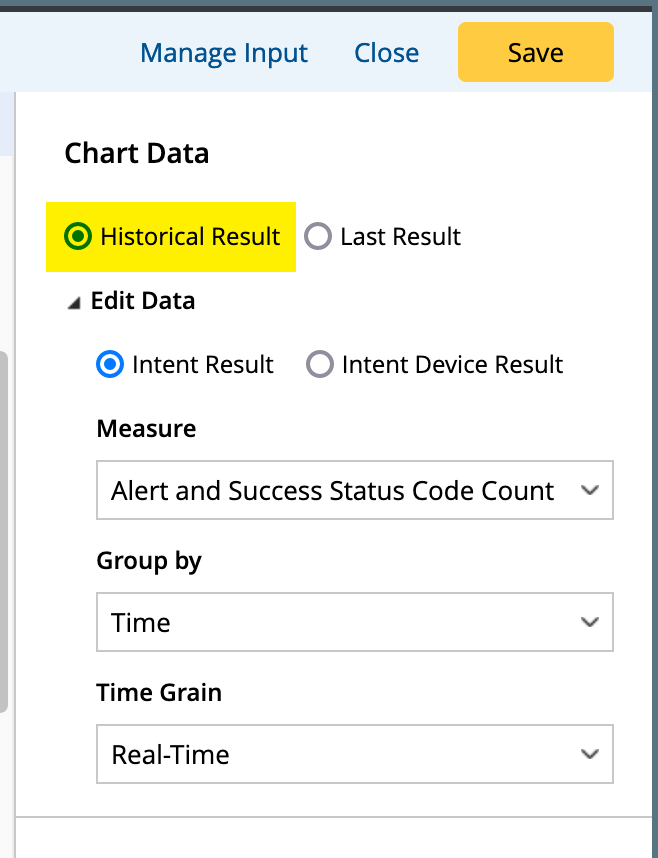Screen dimensions: 658x858
Task: Close the chart editing panel
Action: [x=386, y=53]
